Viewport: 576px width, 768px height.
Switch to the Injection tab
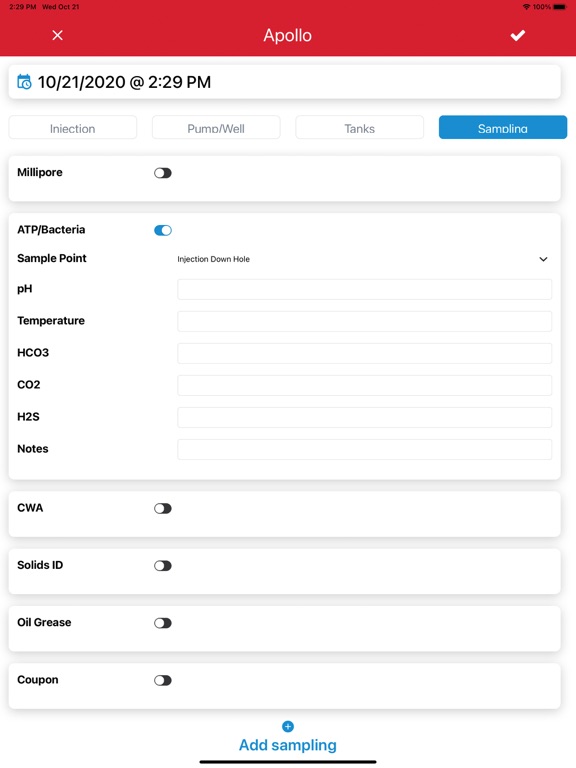pos(72,128)
